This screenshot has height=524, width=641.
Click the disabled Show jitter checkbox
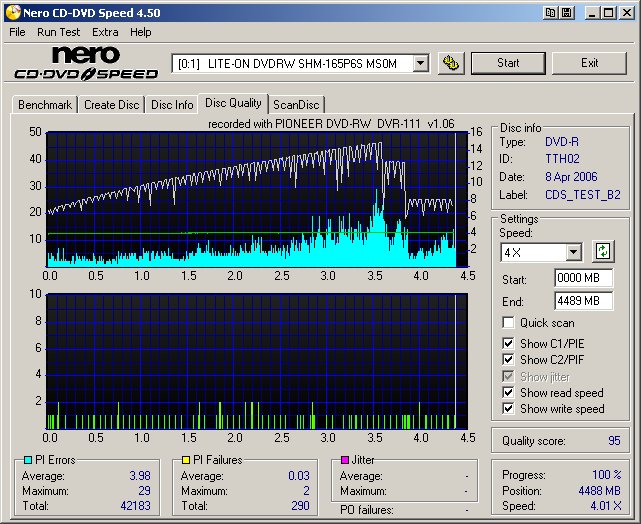coord(508,376)
